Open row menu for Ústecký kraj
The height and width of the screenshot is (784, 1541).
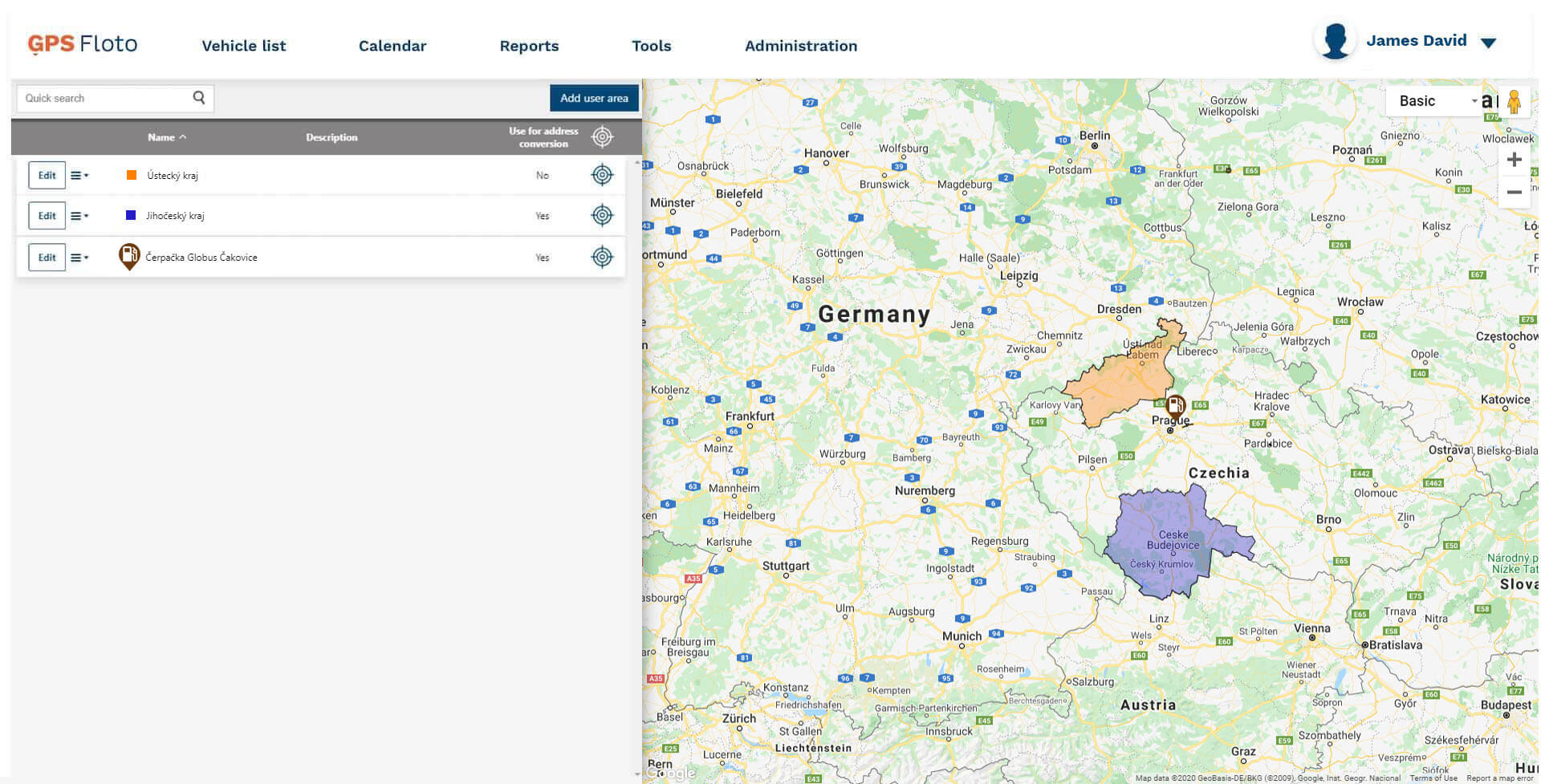coord(79,175)
